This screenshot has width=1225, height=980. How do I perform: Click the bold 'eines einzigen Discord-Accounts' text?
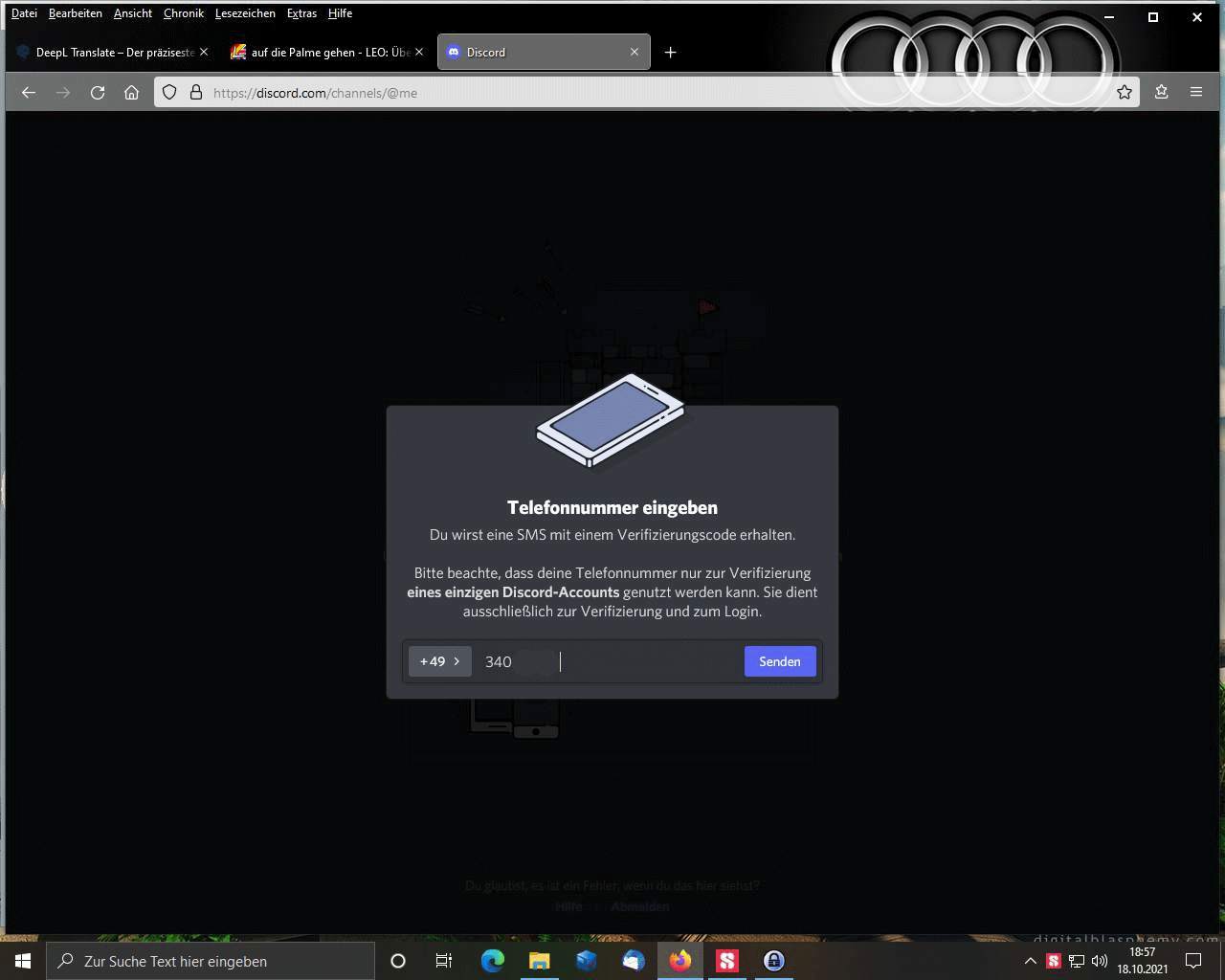coord(513,592)
